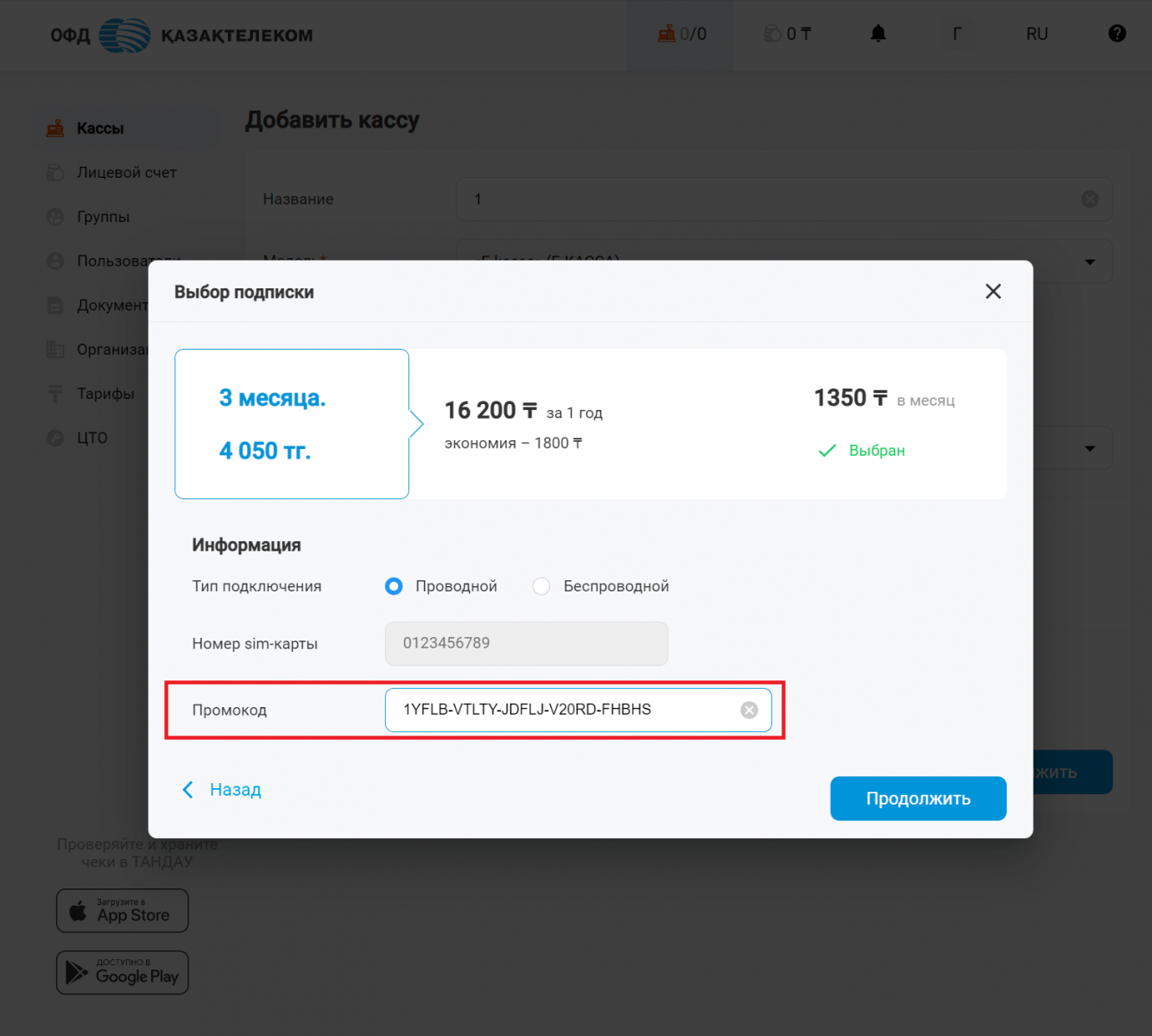Select the Беспроводной connection type

541,586
